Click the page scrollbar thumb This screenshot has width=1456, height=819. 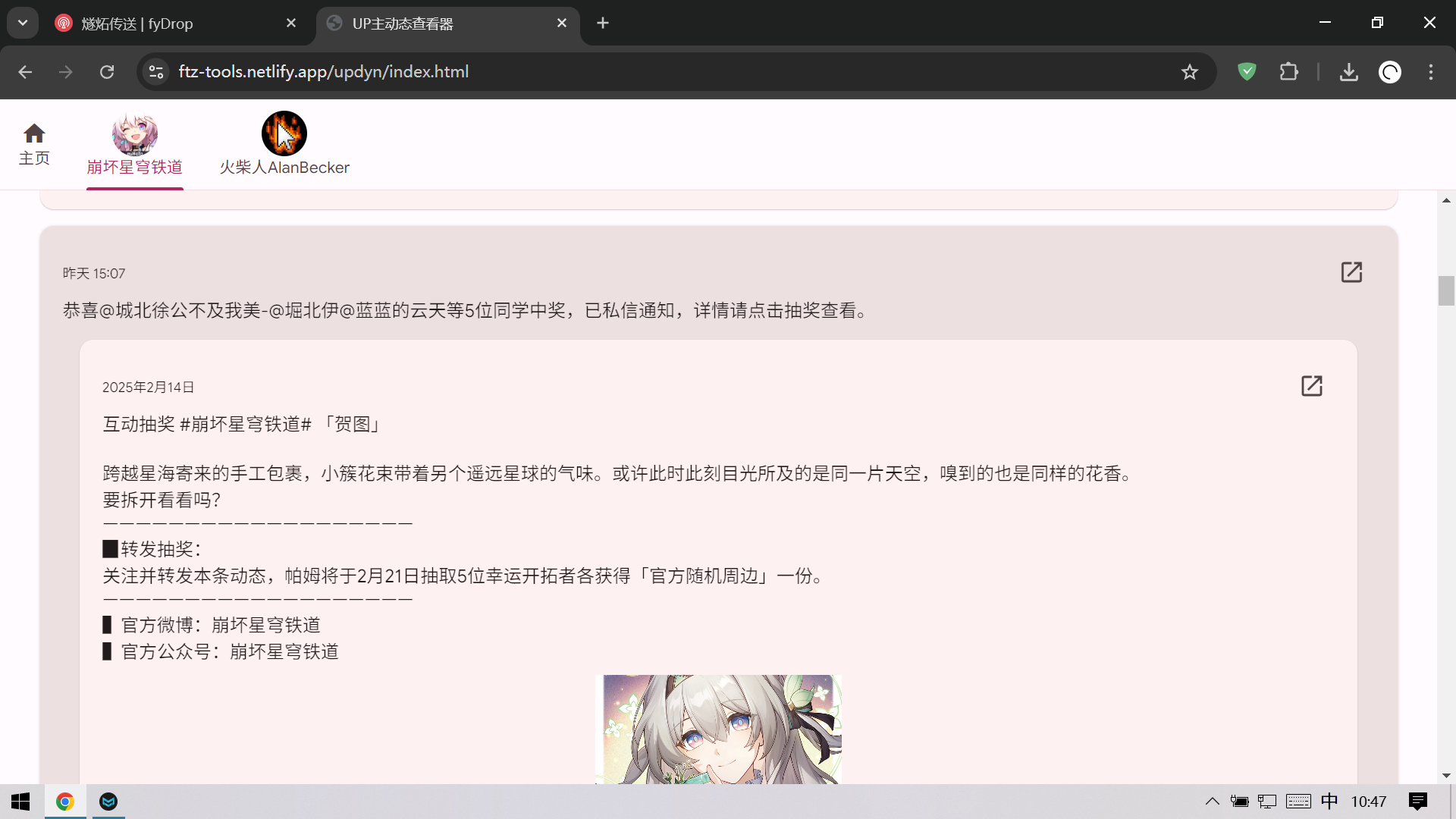point(1446,291)
